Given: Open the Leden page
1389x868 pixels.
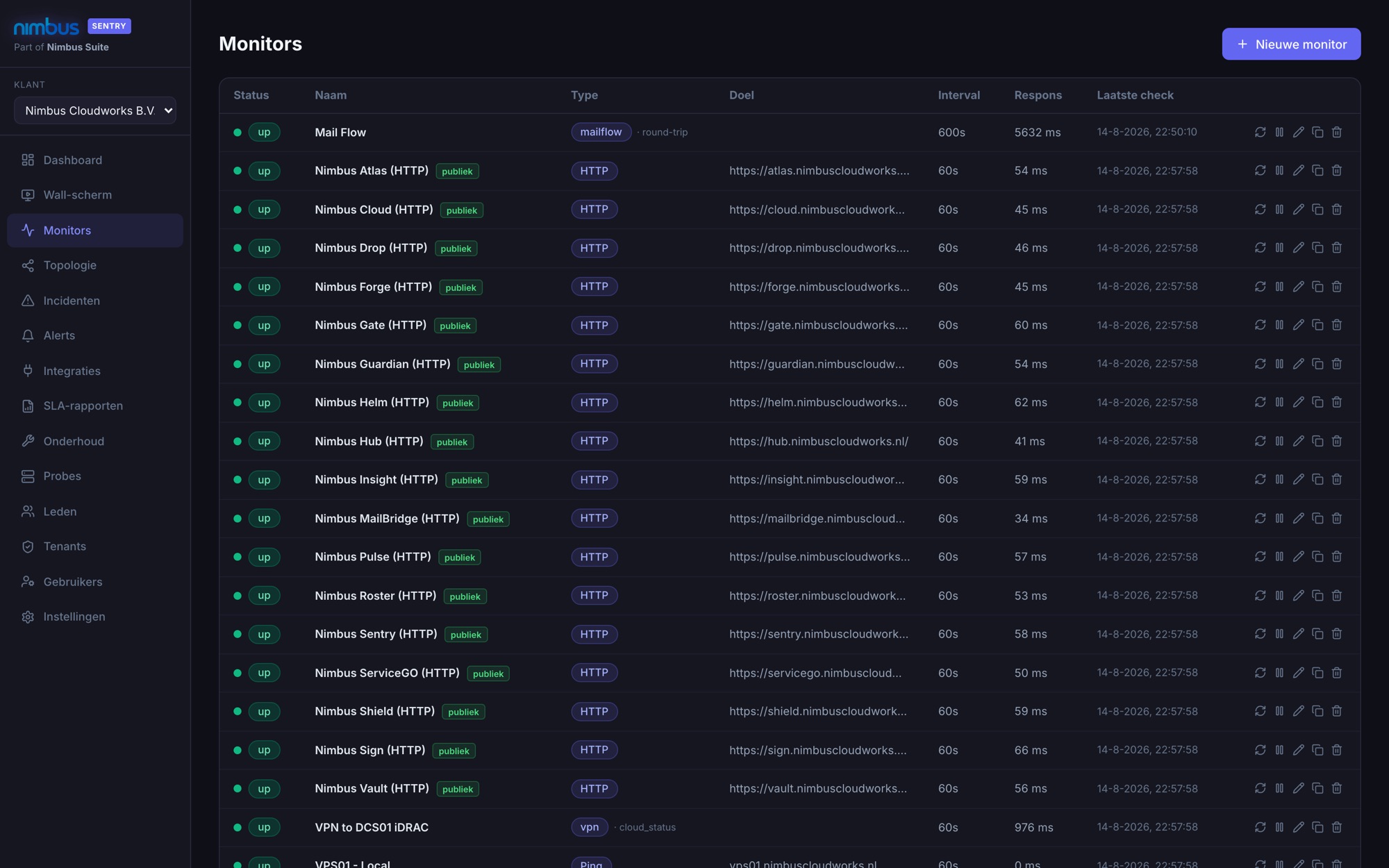Looking at the screenshot, I should 95,511.
